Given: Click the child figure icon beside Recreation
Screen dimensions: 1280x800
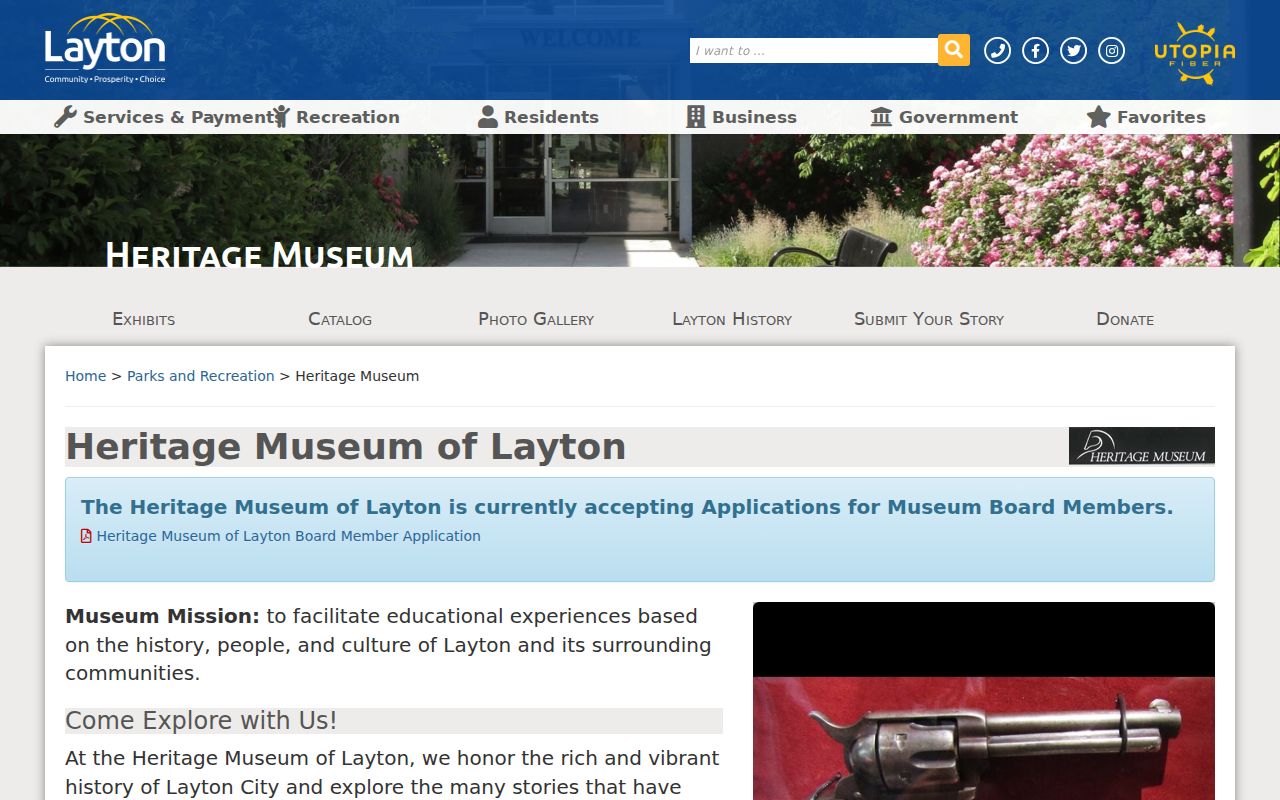Looking at the screenshot, I should (281, 117).
